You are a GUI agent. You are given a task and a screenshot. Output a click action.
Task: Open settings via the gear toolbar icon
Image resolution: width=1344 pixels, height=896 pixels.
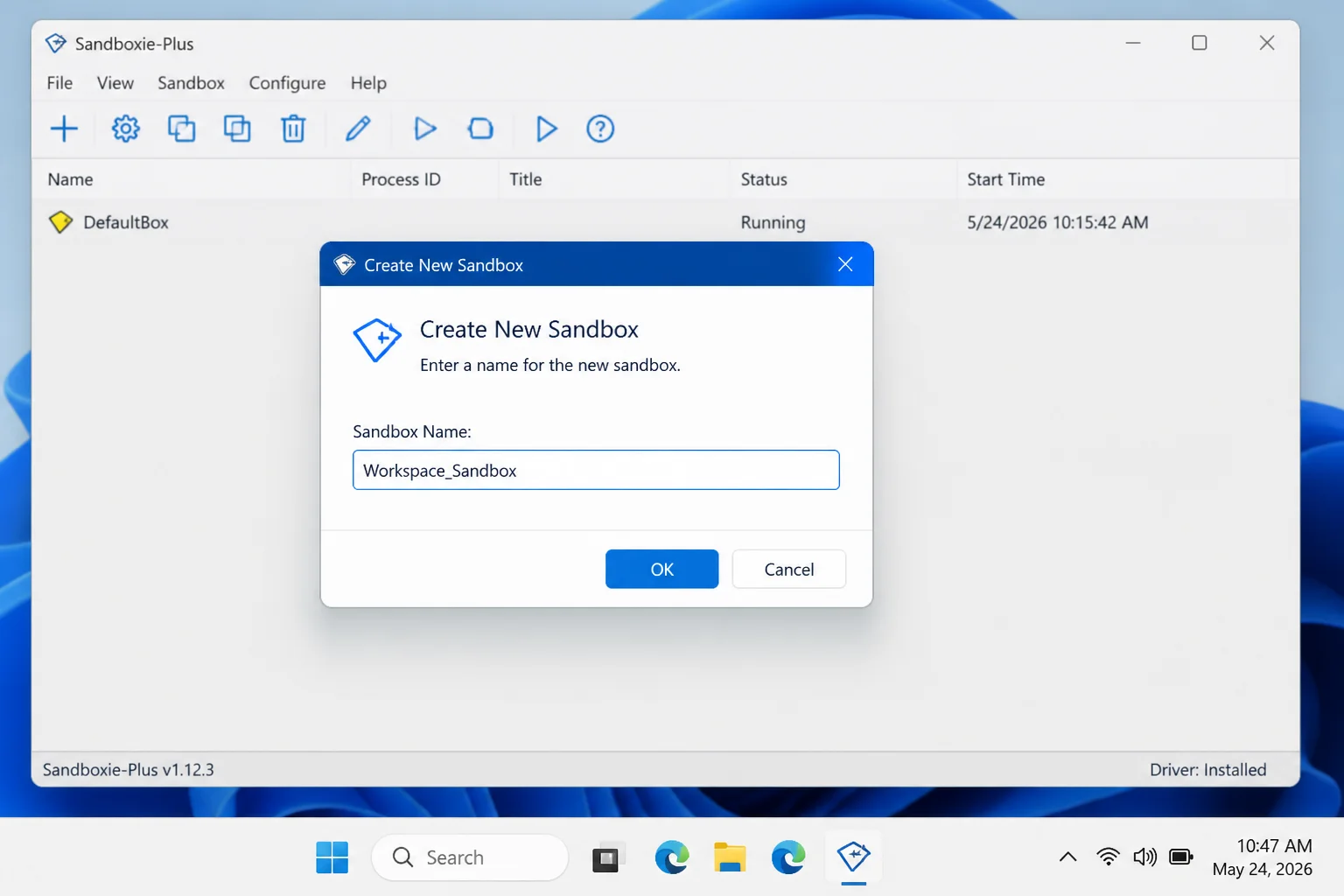pyautogui.click(x=125, y=129)
